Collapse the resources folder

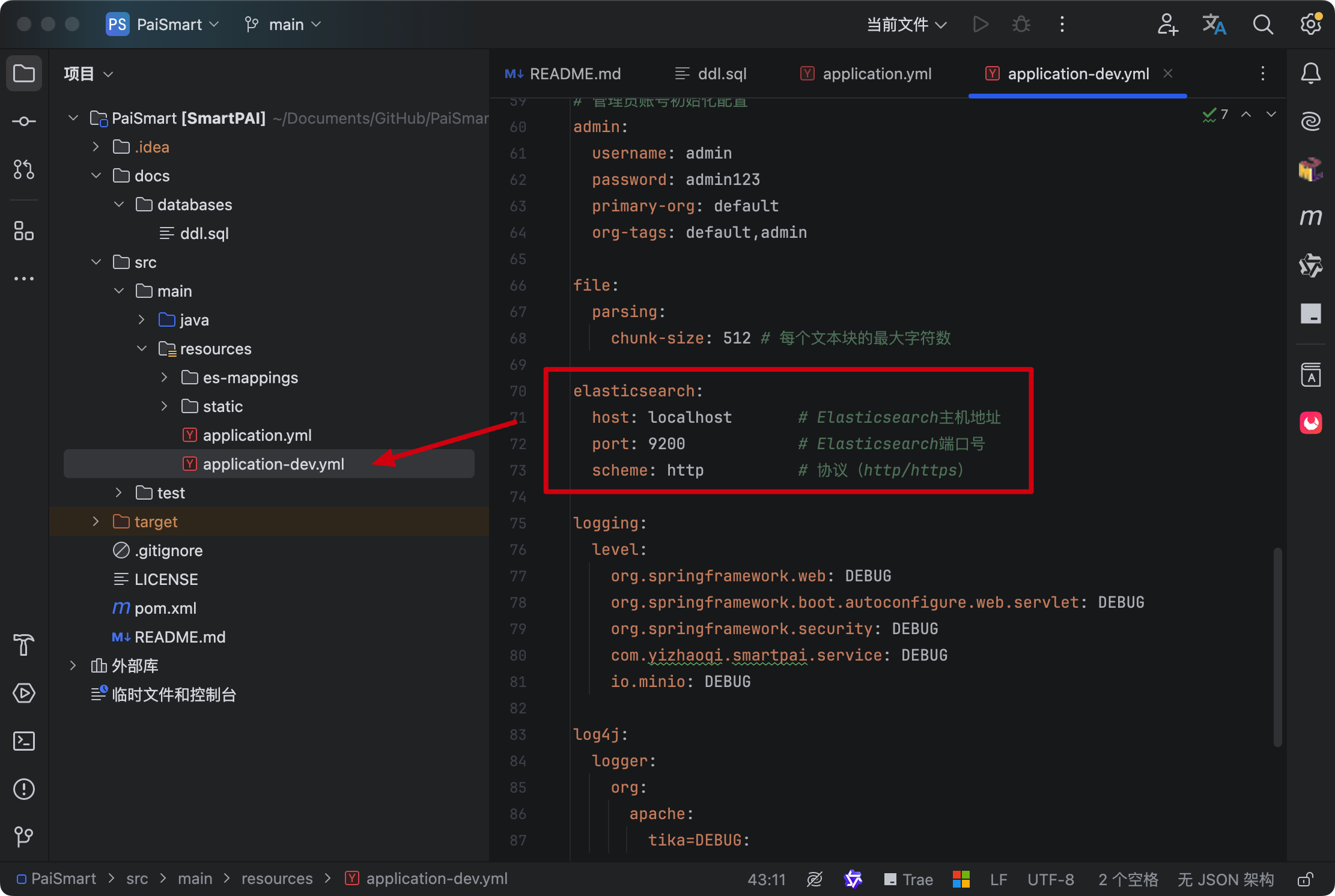tap(142, 349)
